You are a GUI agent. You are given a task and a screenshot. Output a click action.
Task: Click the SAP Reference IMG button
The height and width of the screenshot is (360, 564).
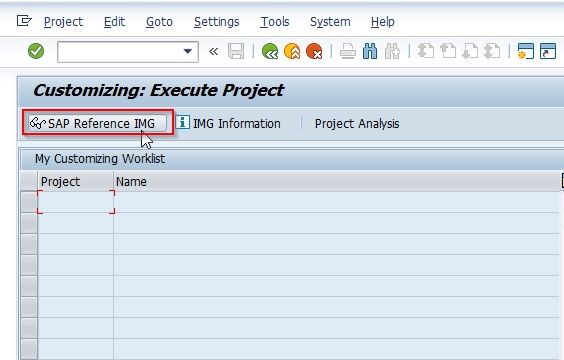tap(97, 123)
